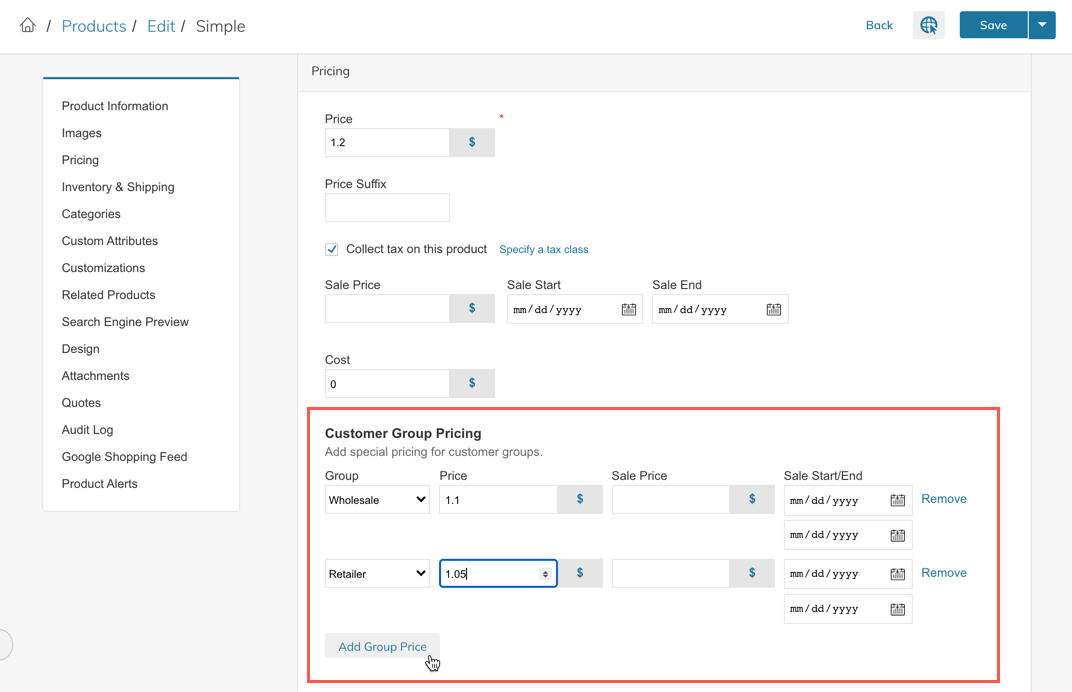Open calendar for Wholesale sale start date

(898, 500)
